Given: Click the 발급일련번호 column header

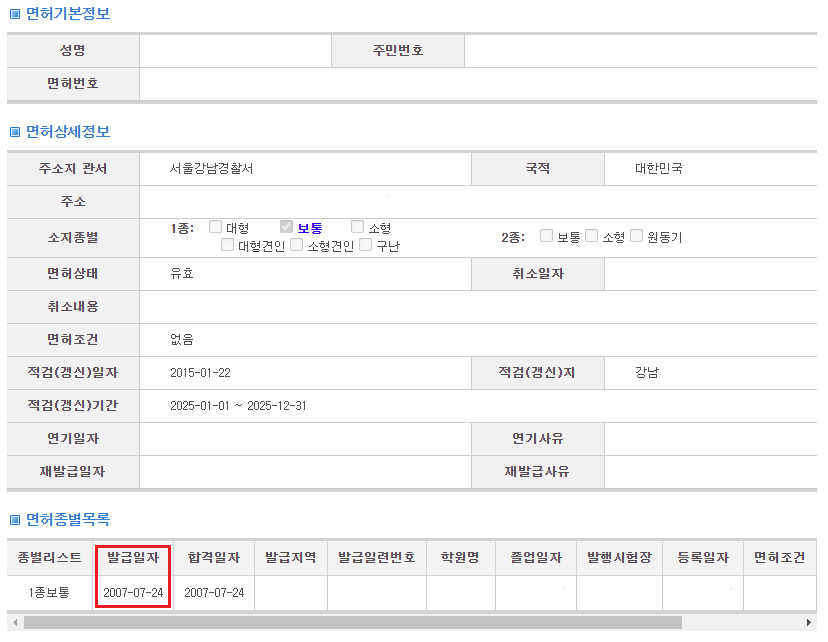Looking at the screenshot, I should [x=377, y=558].
